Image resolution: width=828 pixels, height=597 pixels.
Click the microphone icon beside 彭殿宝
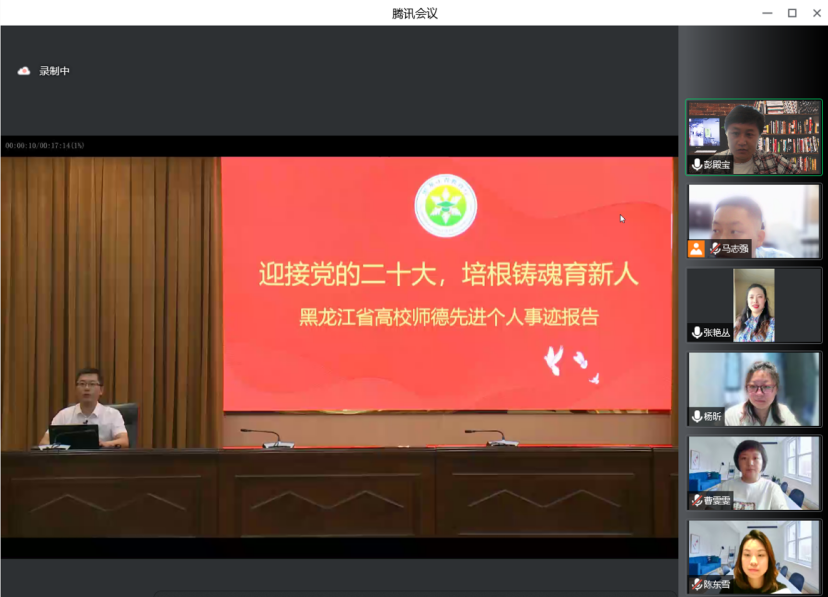697,165
